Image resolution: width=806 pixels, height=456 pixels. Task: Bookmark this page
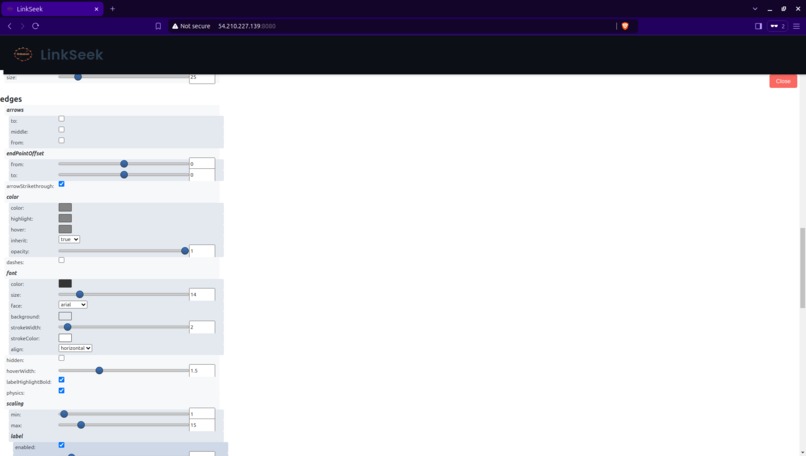coord(158,26)
